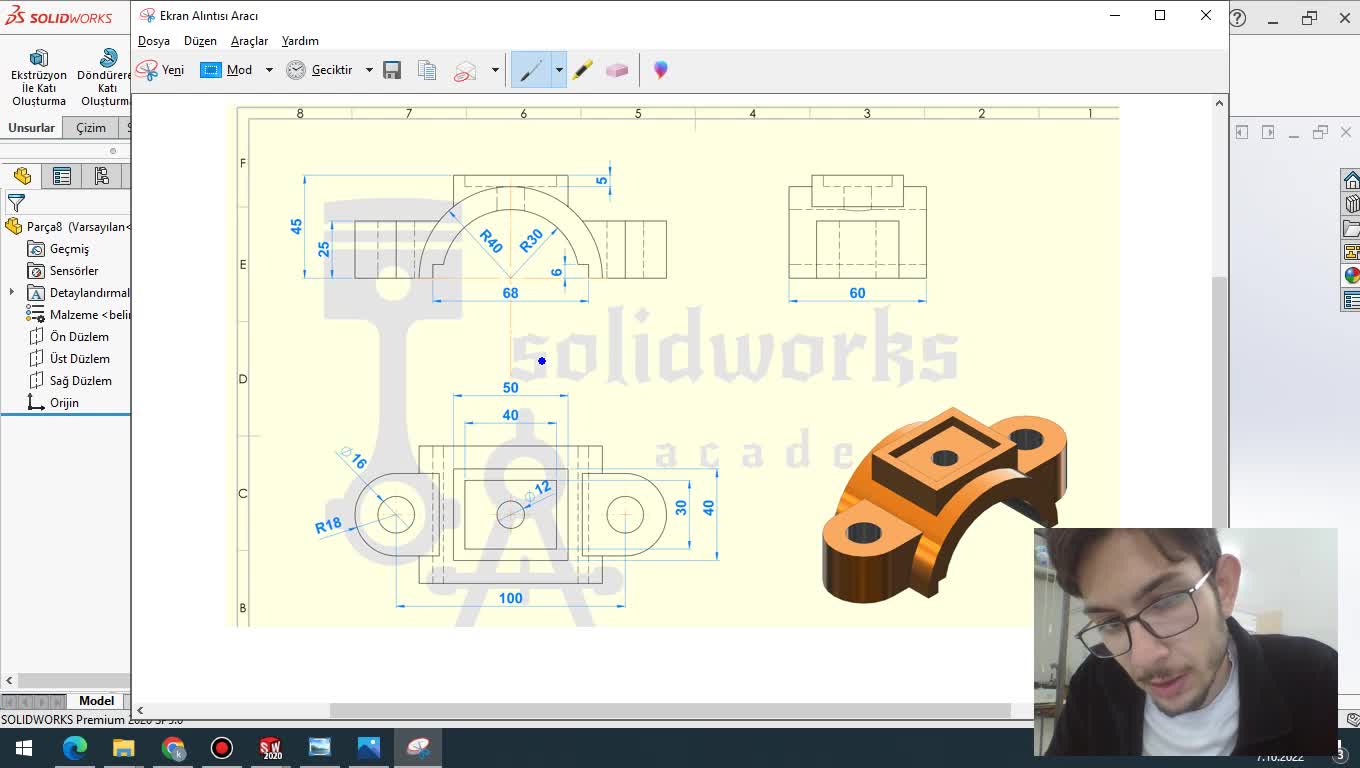1360x768 pixels.
Task: Click the Mod rectangular snip button
Action: [x=227, y=70]
